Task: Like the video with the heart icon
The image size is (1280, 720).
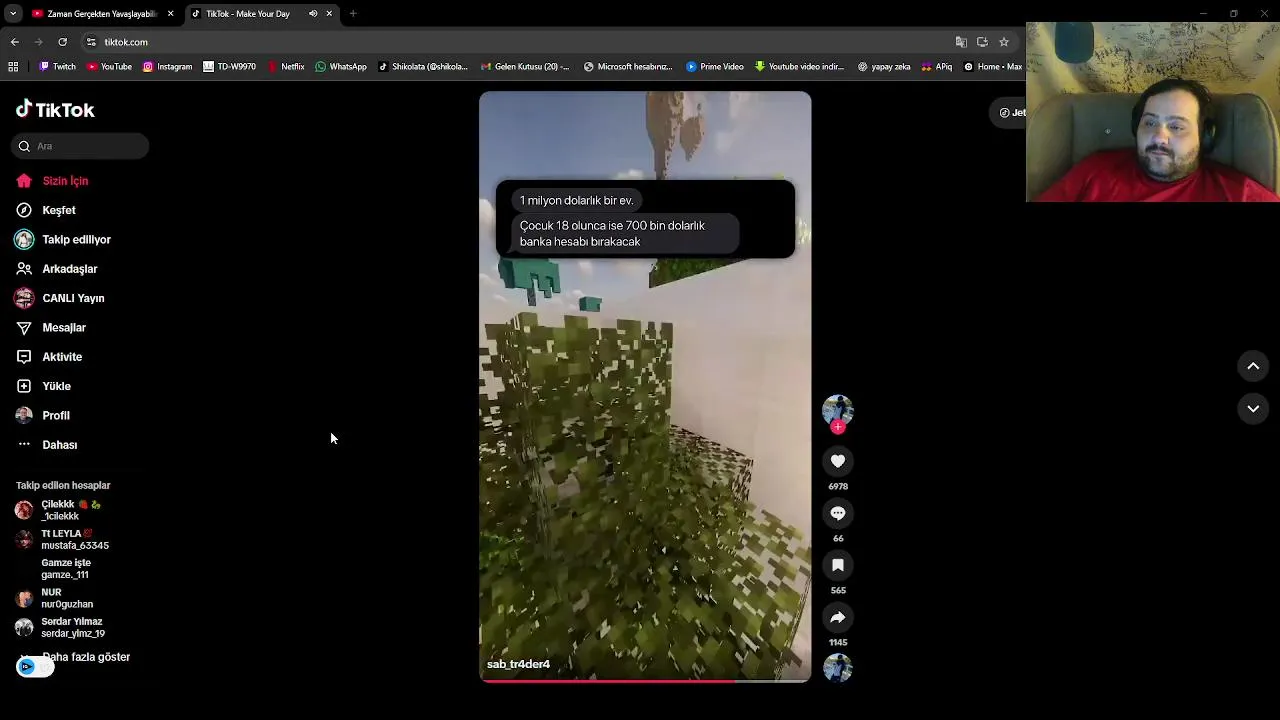Action: [x=838, y=461]
